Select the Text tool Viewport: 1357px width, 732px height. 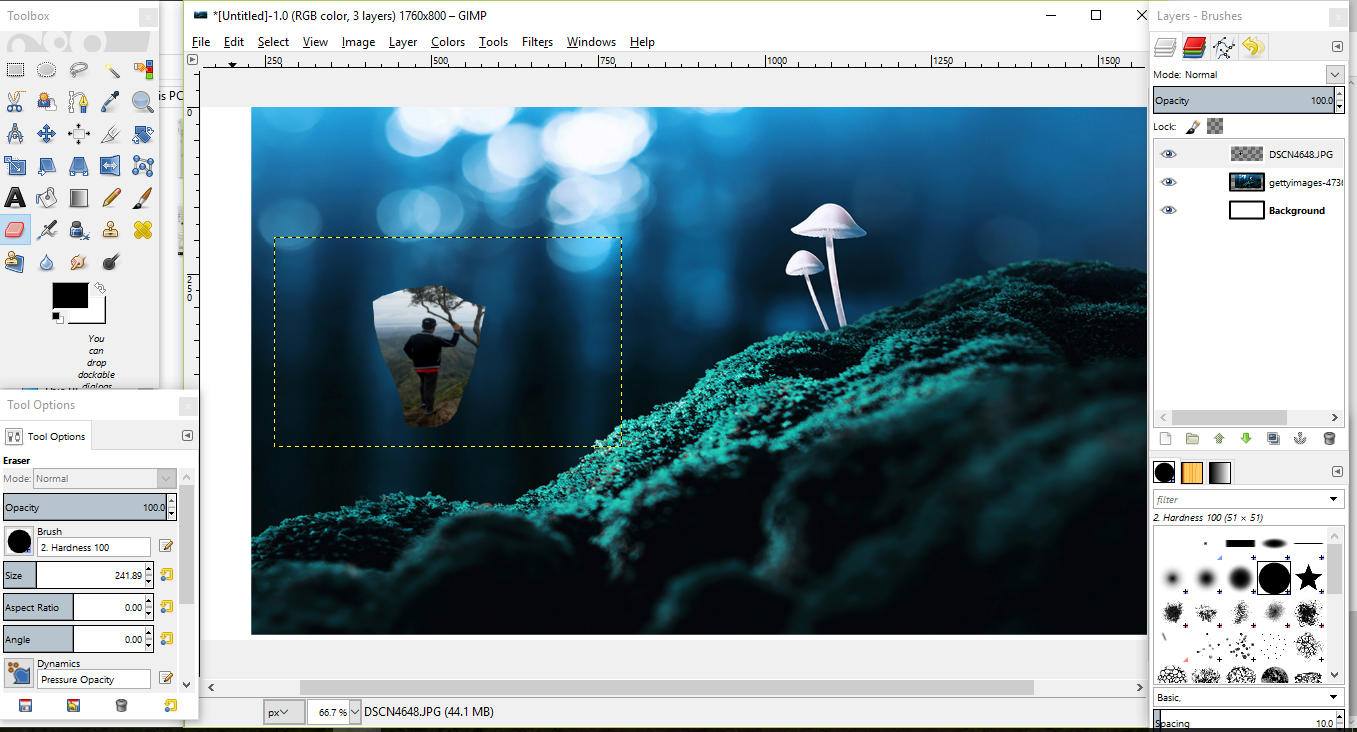(15, 198)
